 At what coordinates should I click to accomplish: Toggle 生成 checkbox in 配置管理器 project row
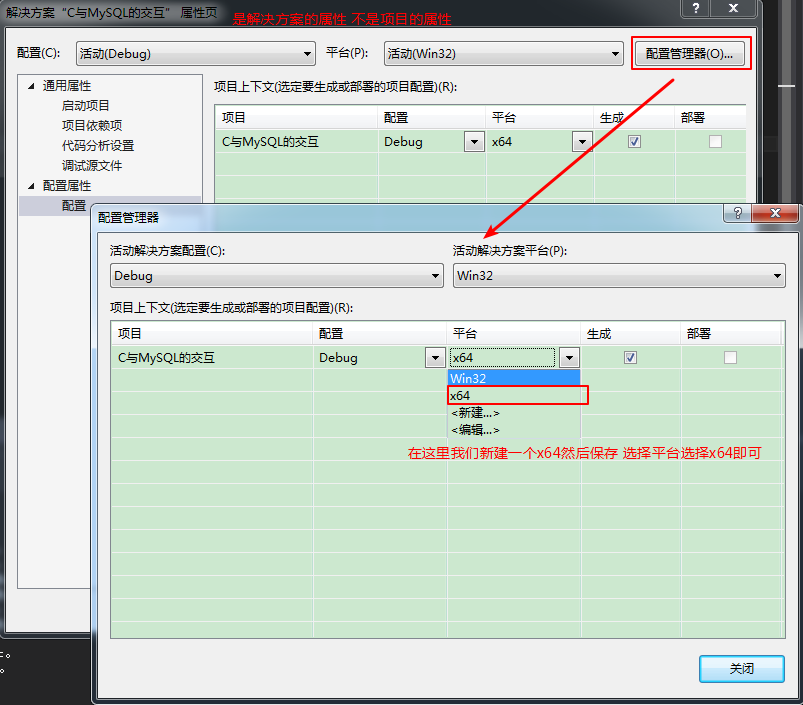(x=630, y=357)
